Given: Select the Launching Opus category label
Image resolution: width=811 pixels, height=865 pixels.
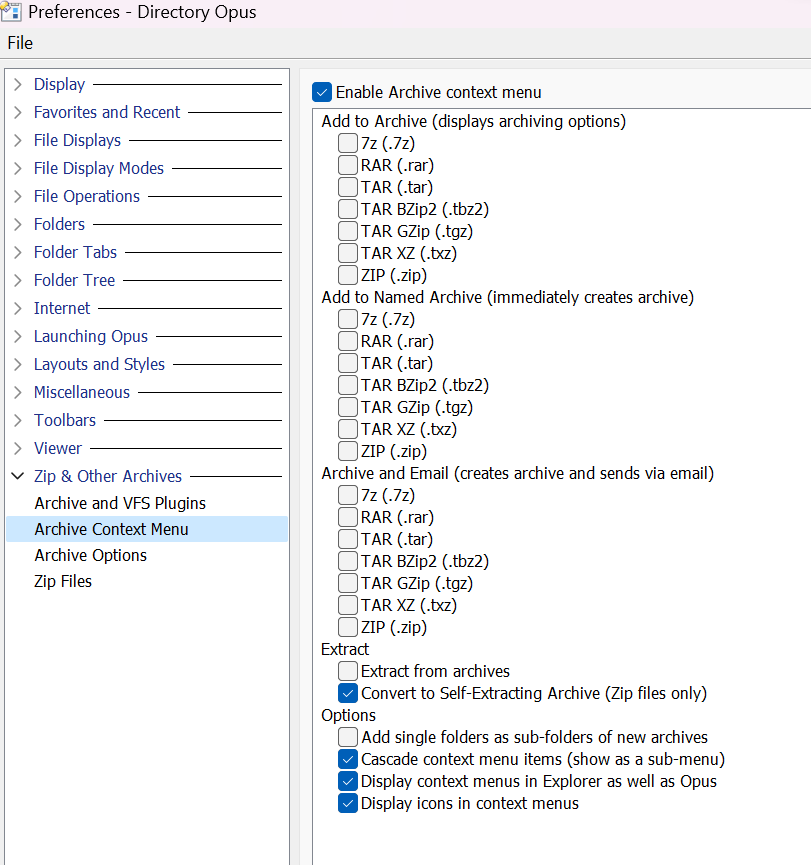Looking at the screenshot, I should 91,337.
